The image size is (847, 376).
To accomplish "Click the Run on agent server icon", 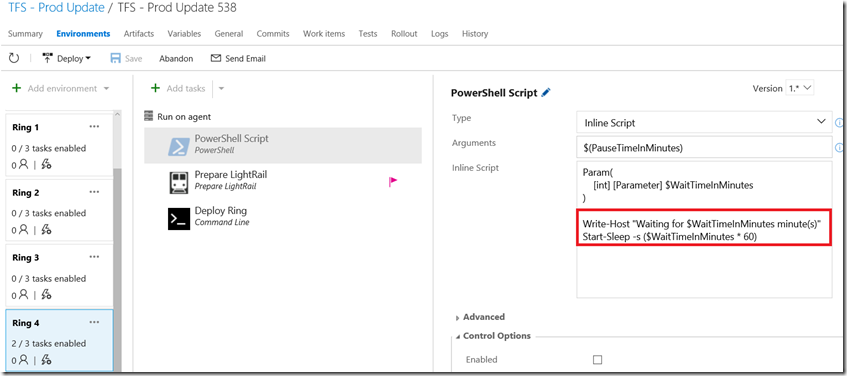I will pyautogui.click(x=149, y=116).
